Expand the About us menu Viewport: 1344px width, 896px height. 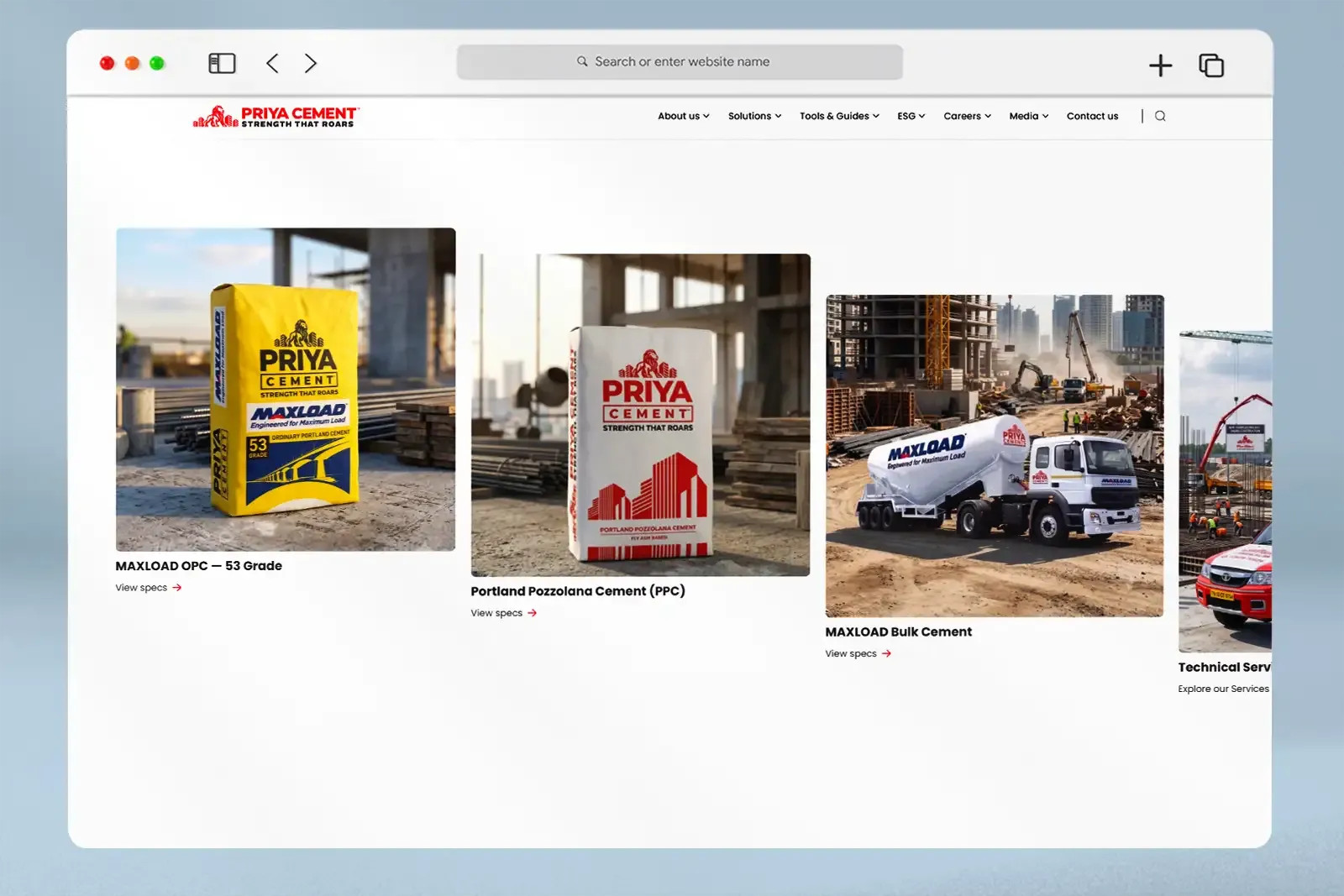(684, 116)
